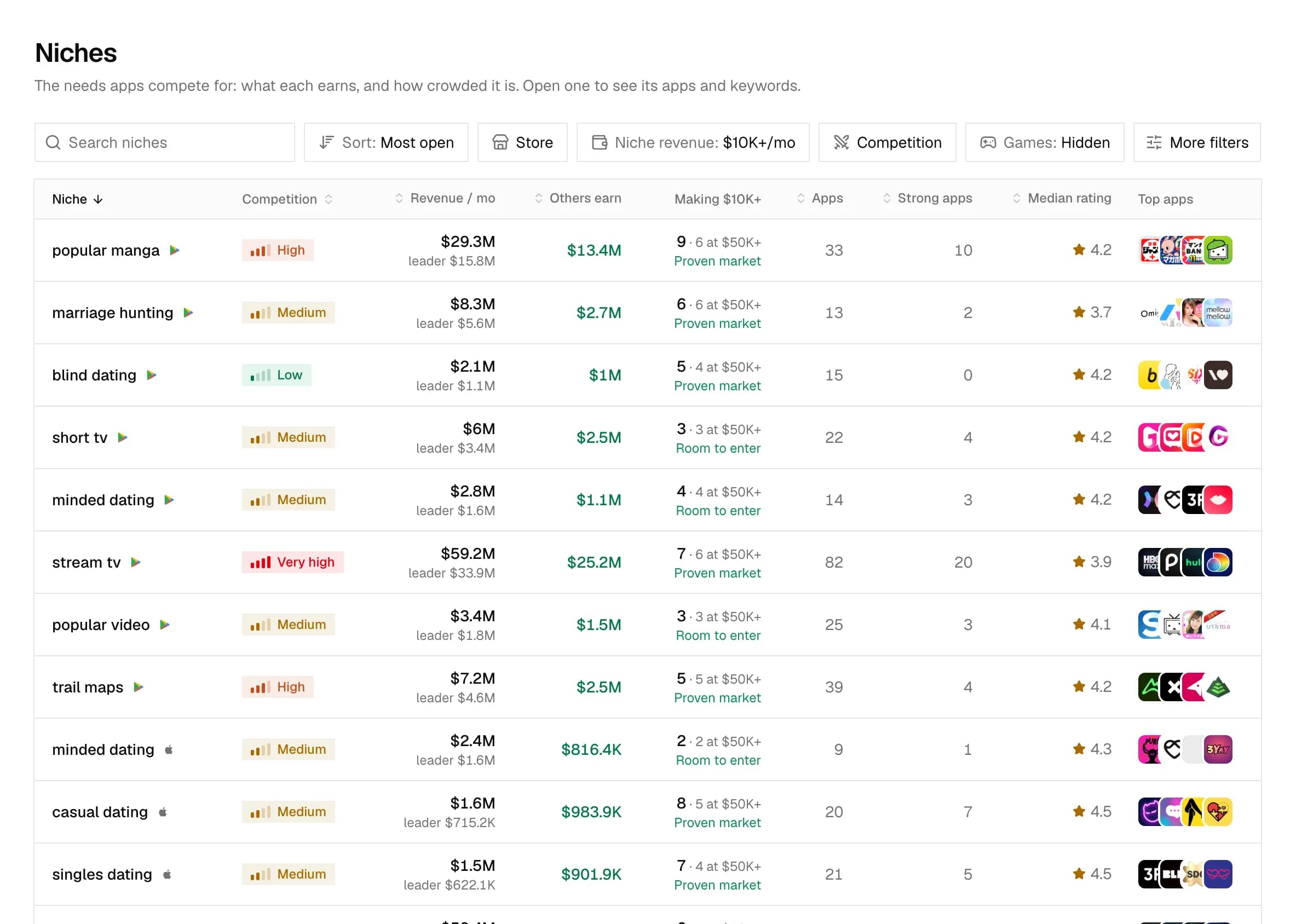Open the purple hearts app icon in singles dating row

click(1218, 875)
